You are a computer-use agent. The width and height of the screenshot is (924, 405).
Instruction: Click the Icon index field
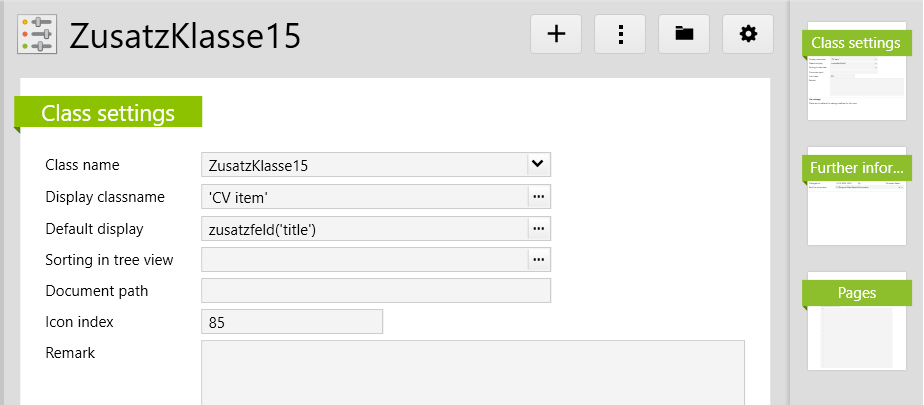point(292,322)
